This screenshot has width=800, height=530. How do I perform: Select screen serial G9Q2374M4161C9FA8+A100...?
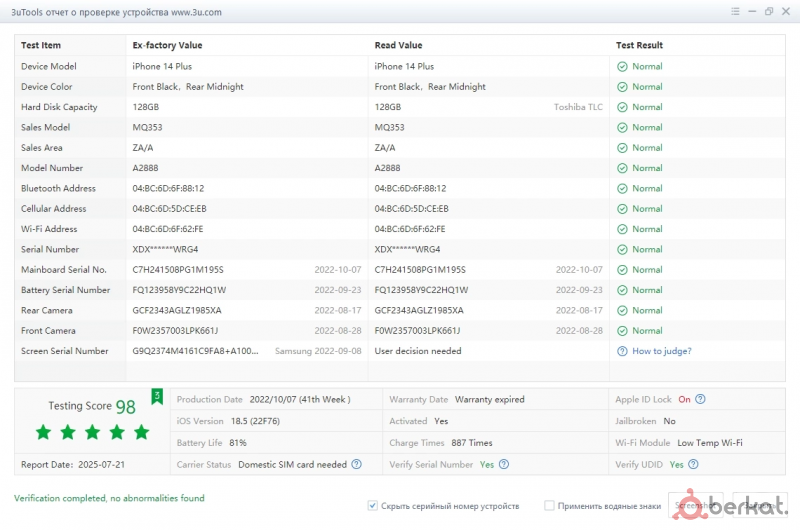195,351
